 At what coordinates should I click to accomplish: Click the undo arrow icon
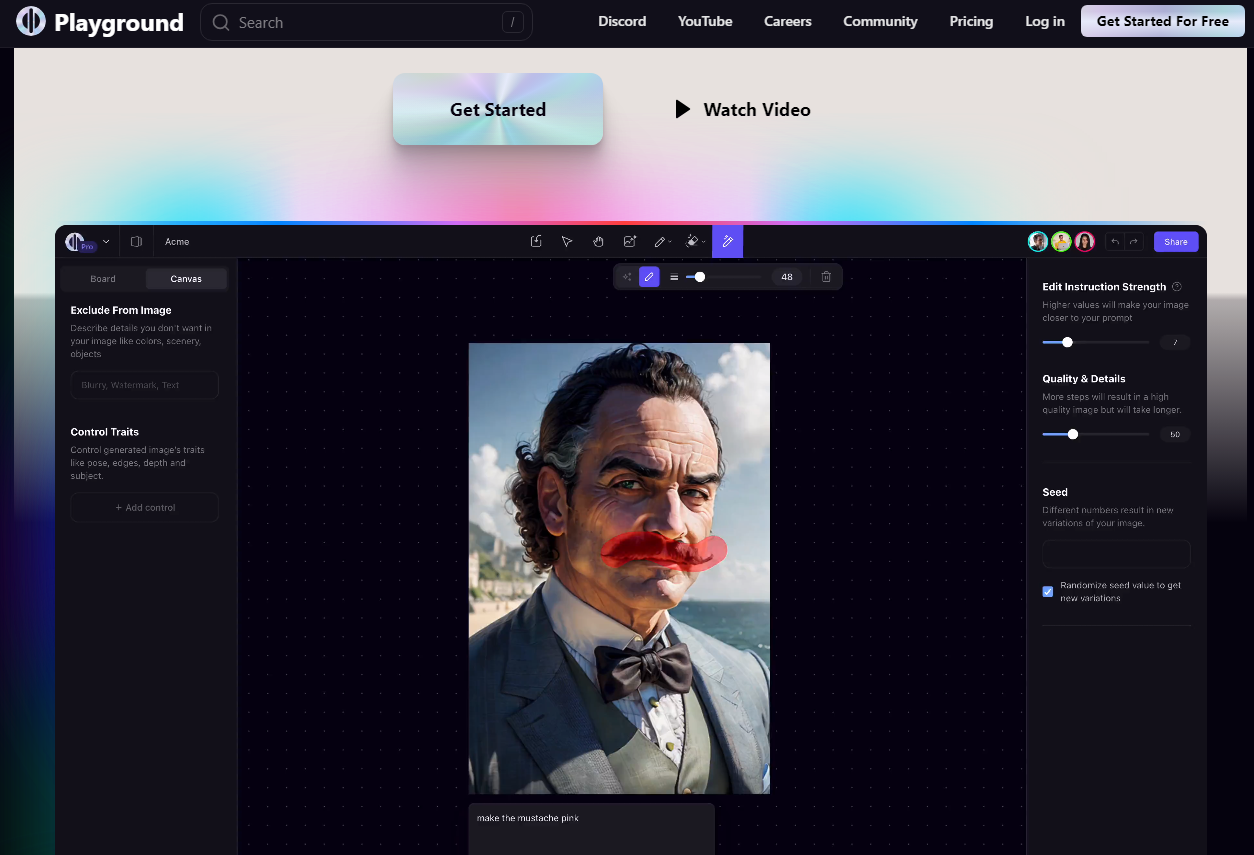1115,241
